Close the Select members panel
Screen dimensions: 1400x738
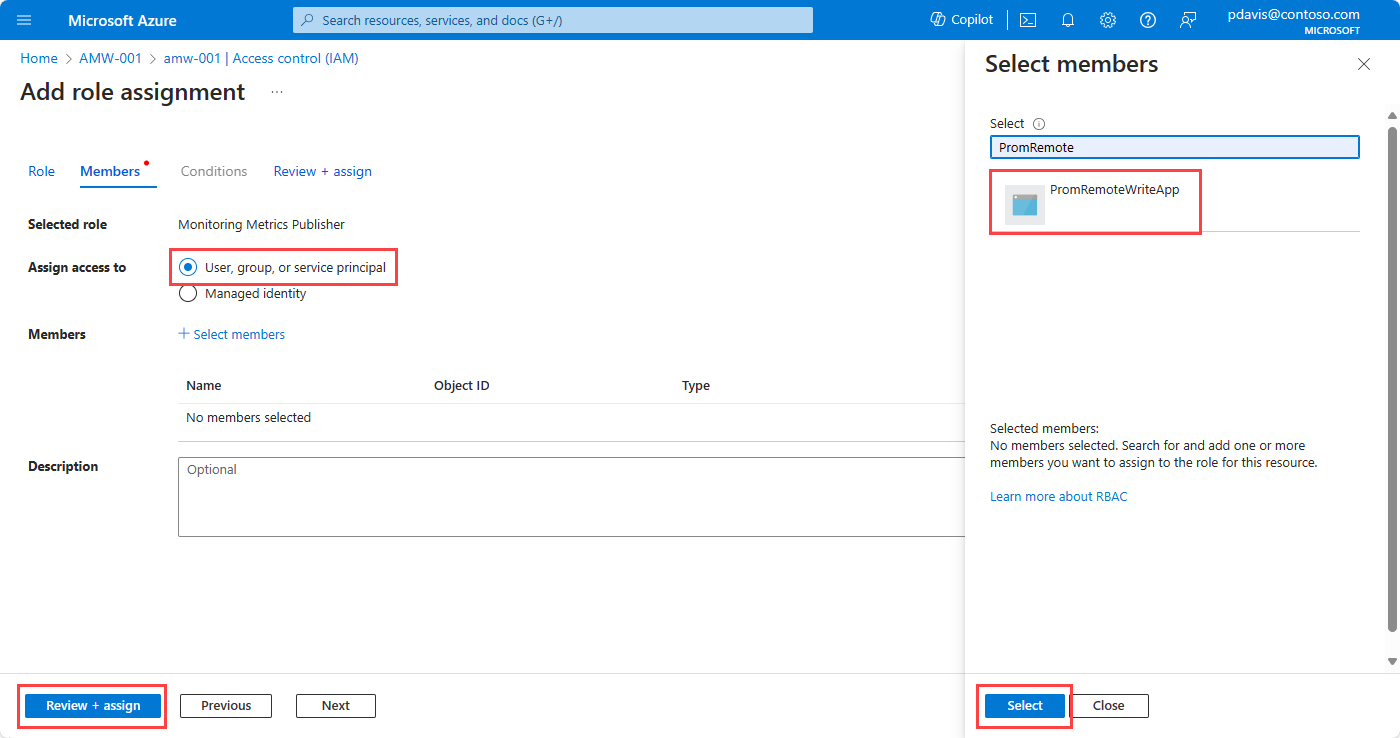tap(1364, 64)
